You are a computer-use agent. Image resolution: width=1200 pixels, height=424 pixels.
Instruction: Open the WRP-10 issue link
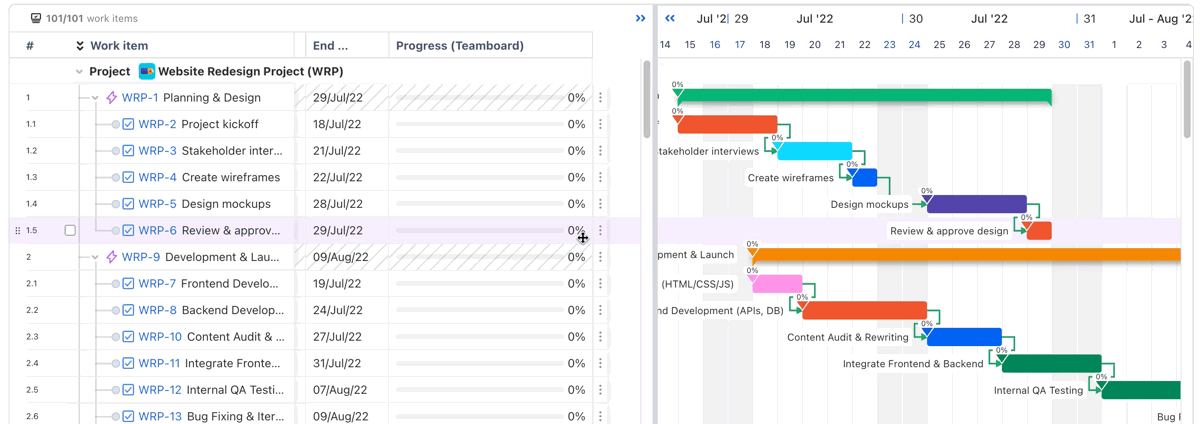(x=160, y=337)
